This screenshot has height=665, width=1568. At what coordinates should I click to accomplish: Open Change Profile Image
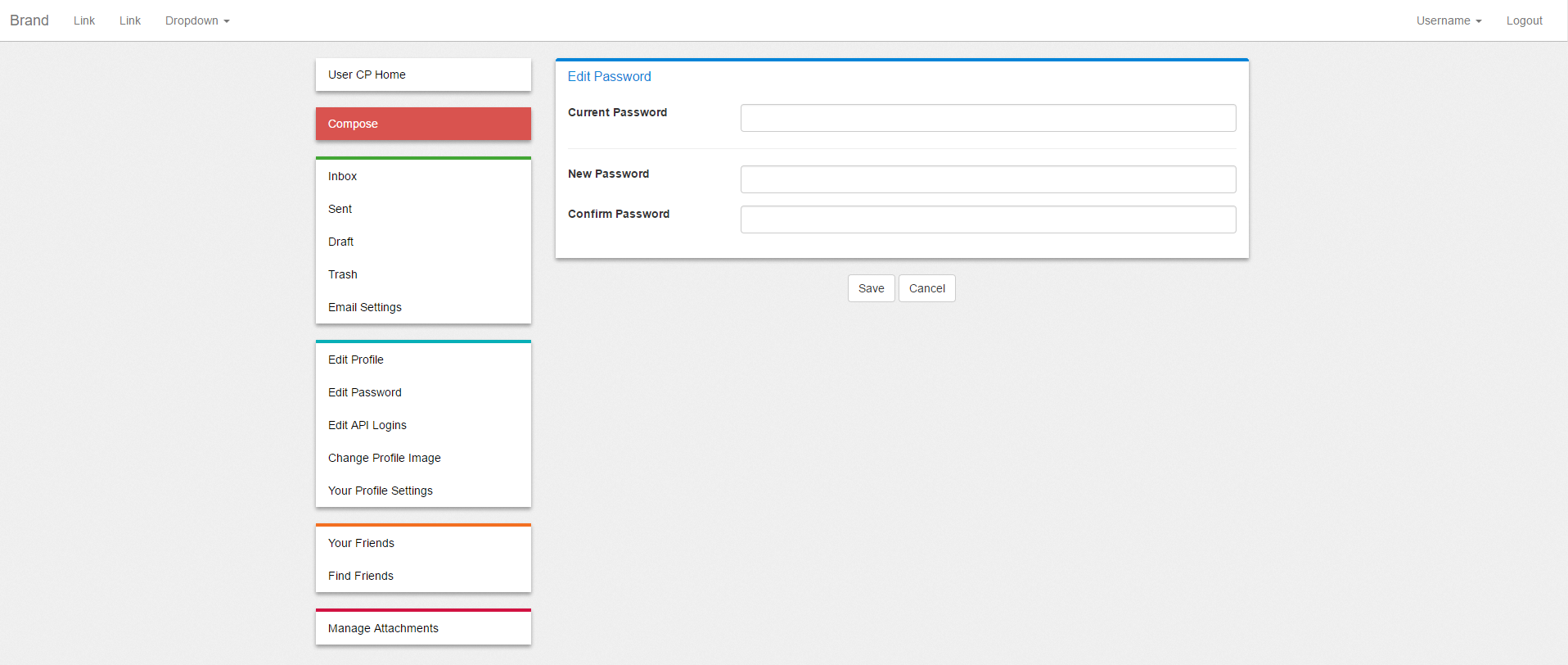click(423, 458)
